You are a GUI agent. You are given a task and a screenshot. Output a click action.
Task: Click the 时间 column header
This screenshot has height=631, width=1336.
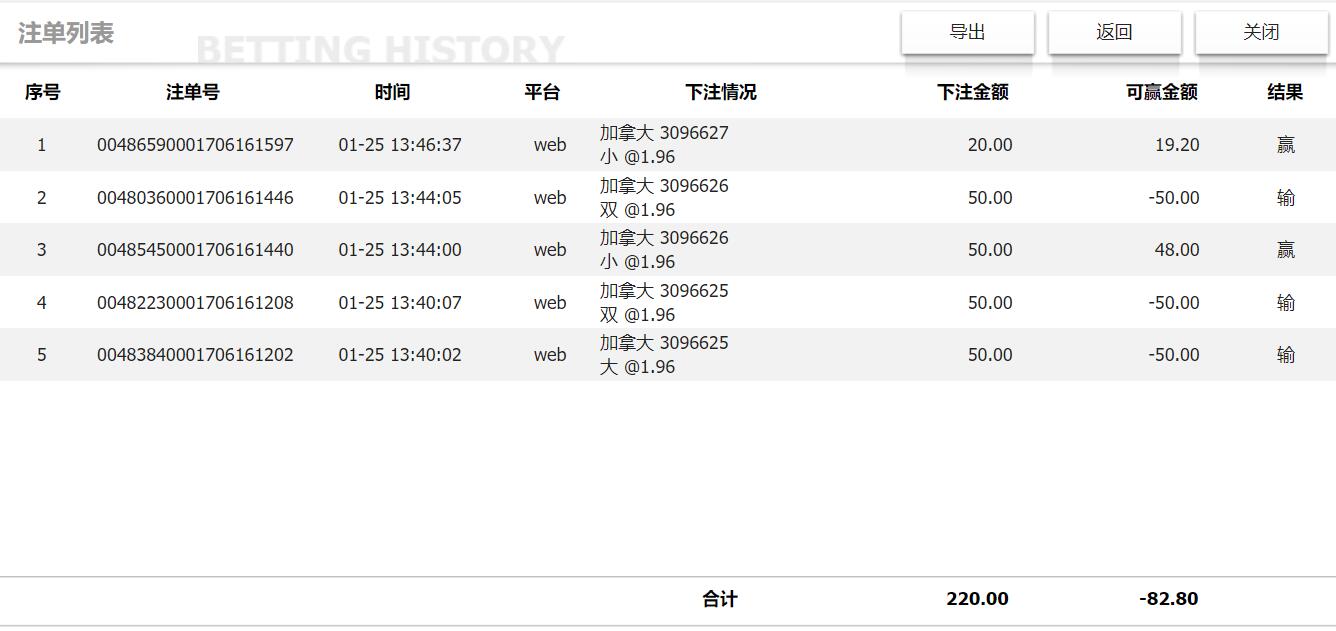coord(392,92)
